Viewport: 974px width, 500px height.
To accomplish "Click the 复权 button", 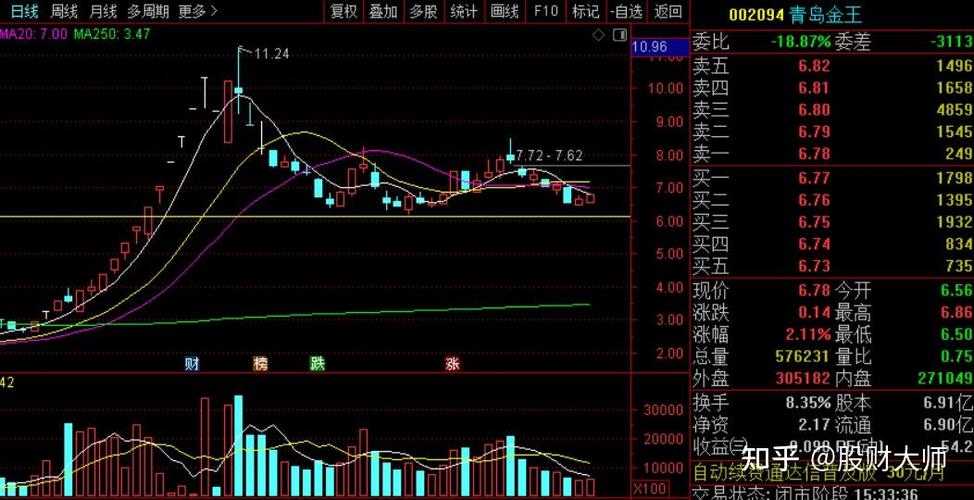I will (344, 11).
